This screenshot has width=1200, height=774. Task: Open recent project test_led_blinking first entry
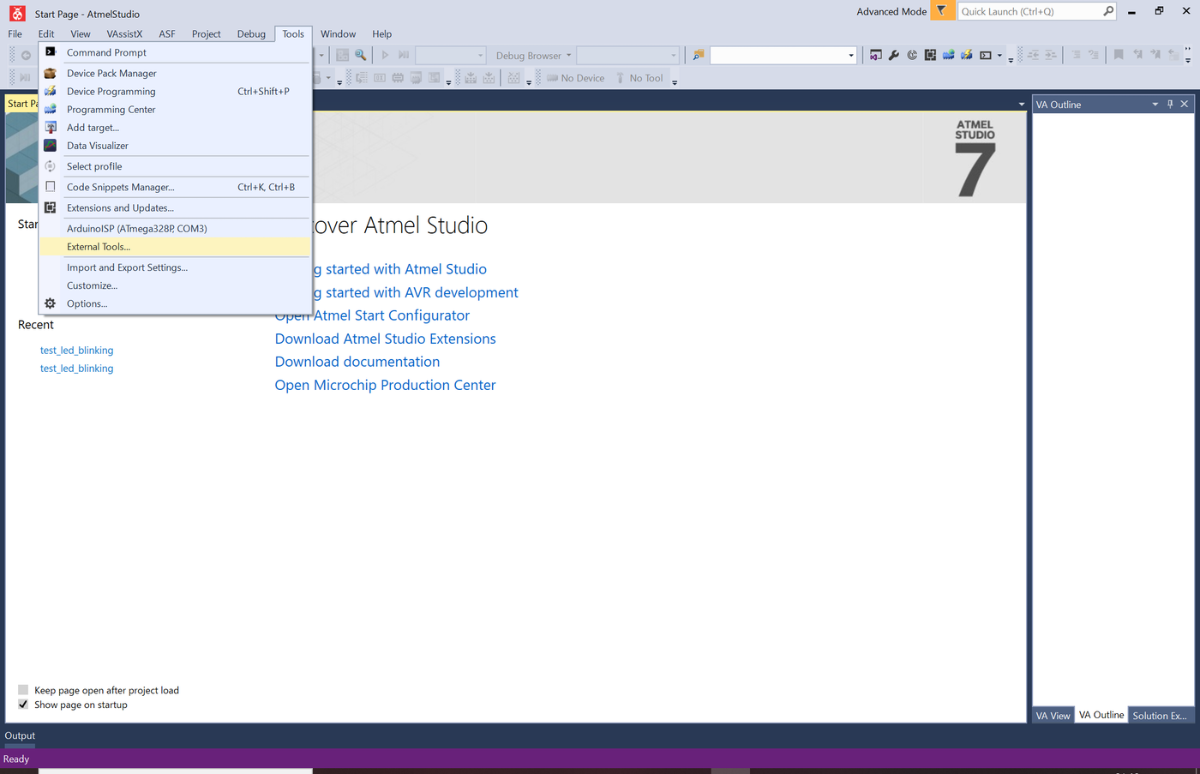tap(76, 350)
